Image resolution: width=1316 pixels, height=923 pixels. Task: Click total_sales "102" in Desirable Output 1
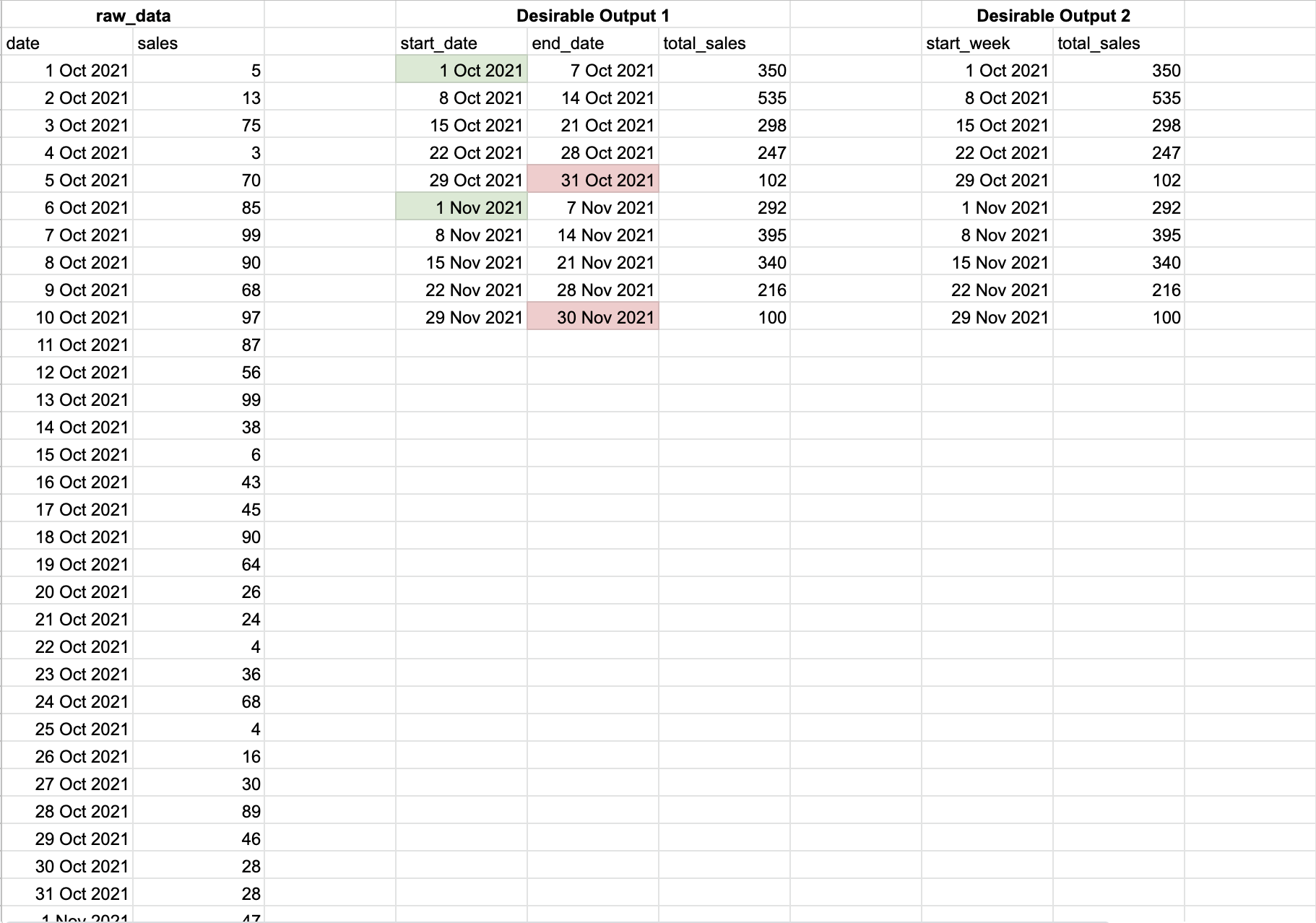point(724,180)
